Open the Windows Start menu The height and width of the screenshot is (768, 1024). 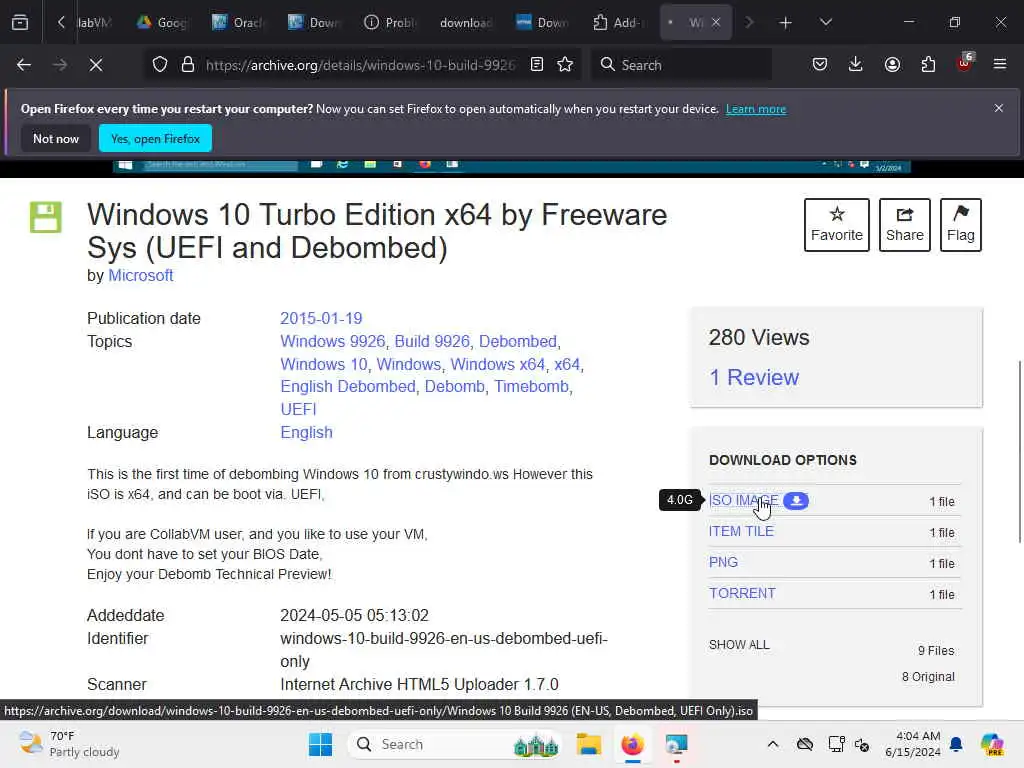click(320, 744)
